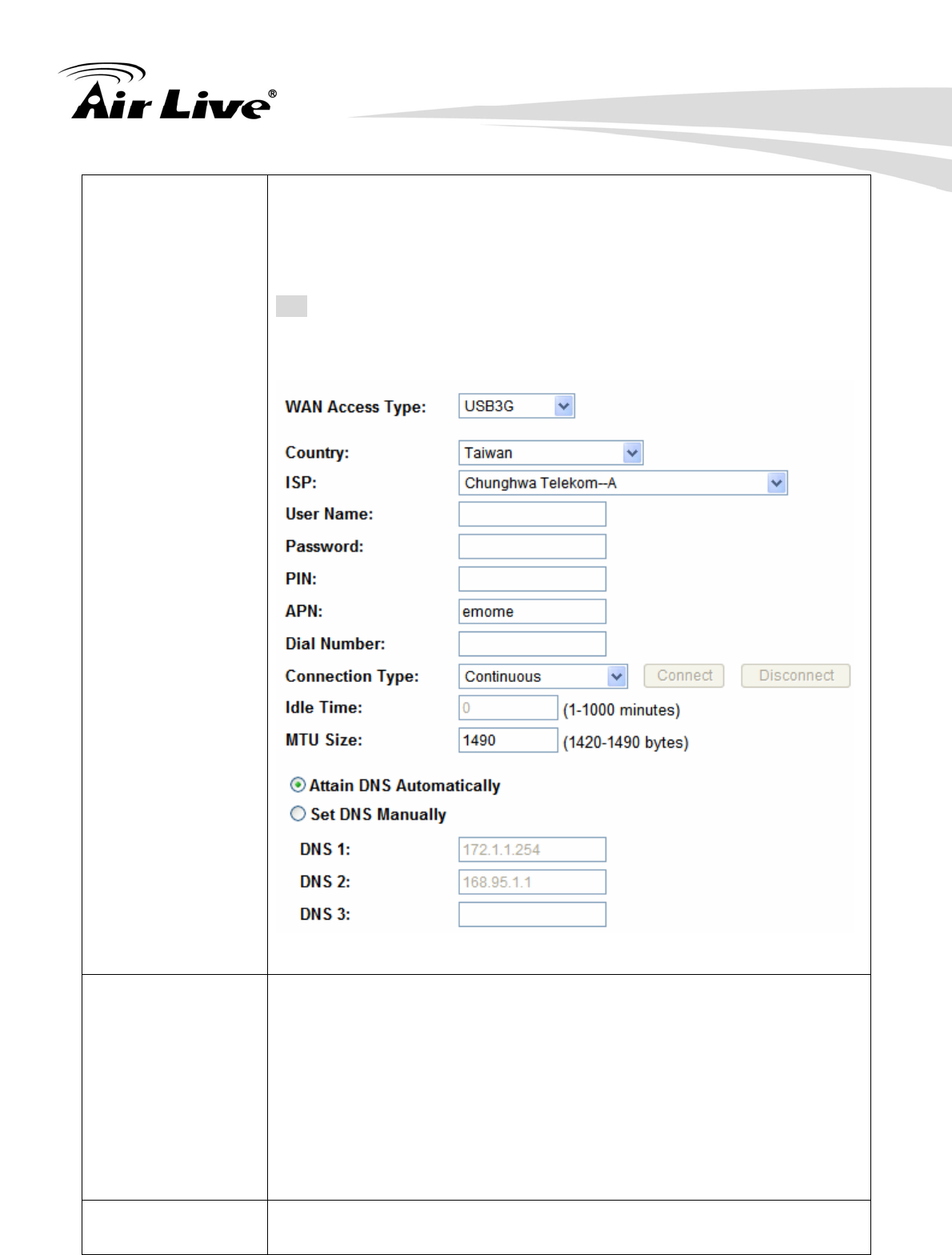This screenshot has width=952, height=1255.
Task: Select the MTU Size field with 1490
Action: (x=508, y=740)
